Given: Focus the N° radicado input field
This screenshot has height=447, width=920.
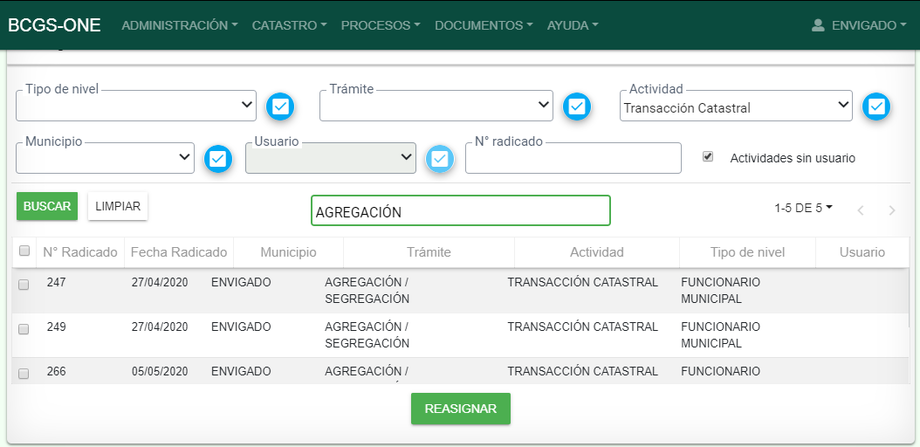Looking at the screenshot, I should tap(573, 160).
